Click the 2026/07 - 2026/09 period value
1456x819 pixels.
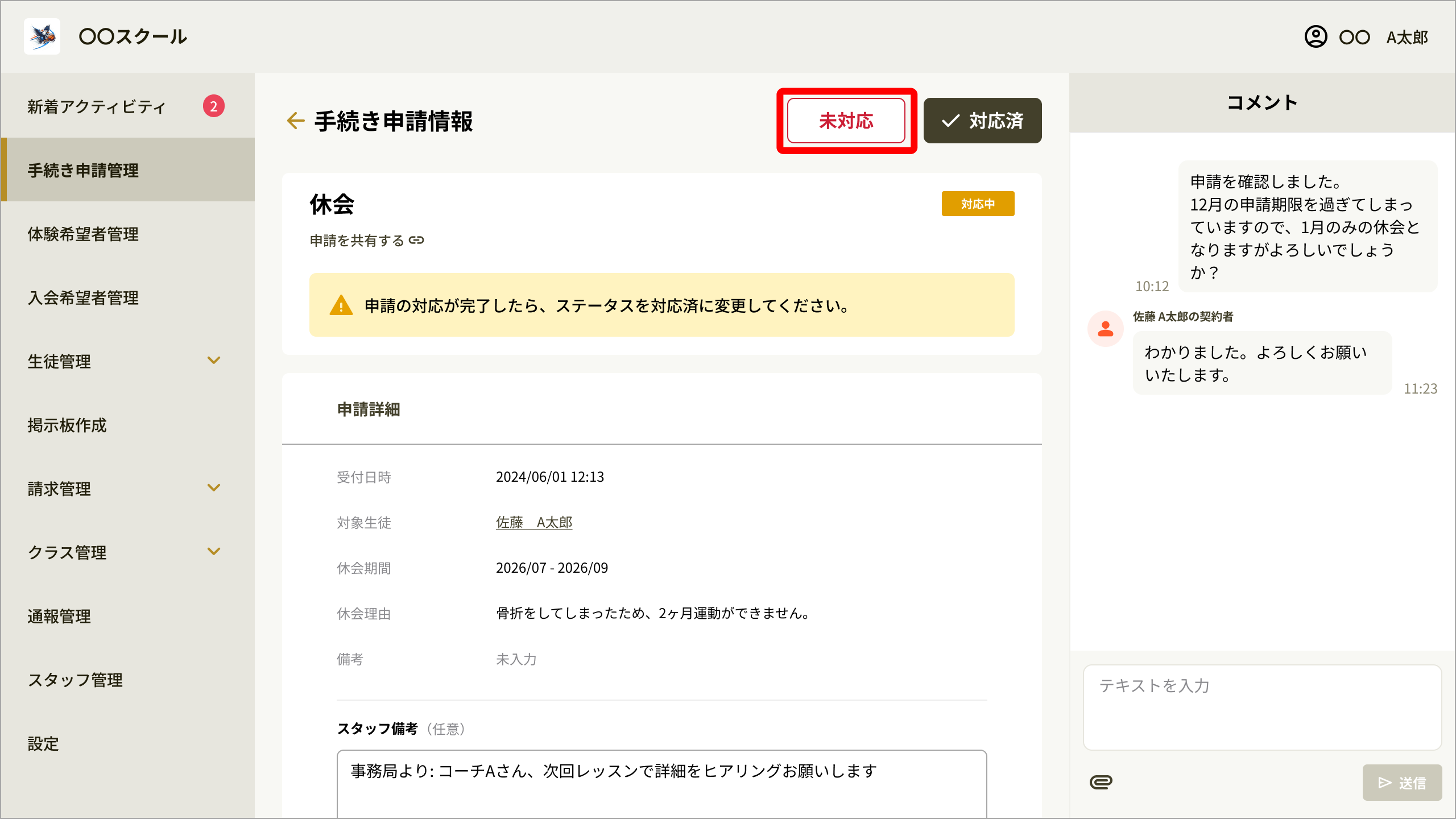(552, 568)
